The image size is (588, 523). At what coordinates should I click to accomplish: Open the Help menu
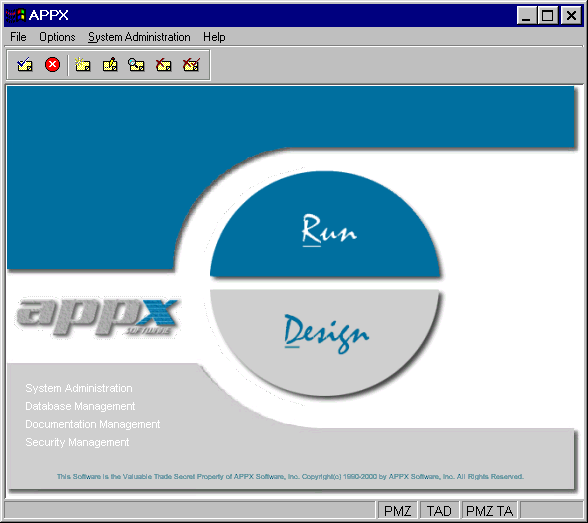click(x=214, y=37)
